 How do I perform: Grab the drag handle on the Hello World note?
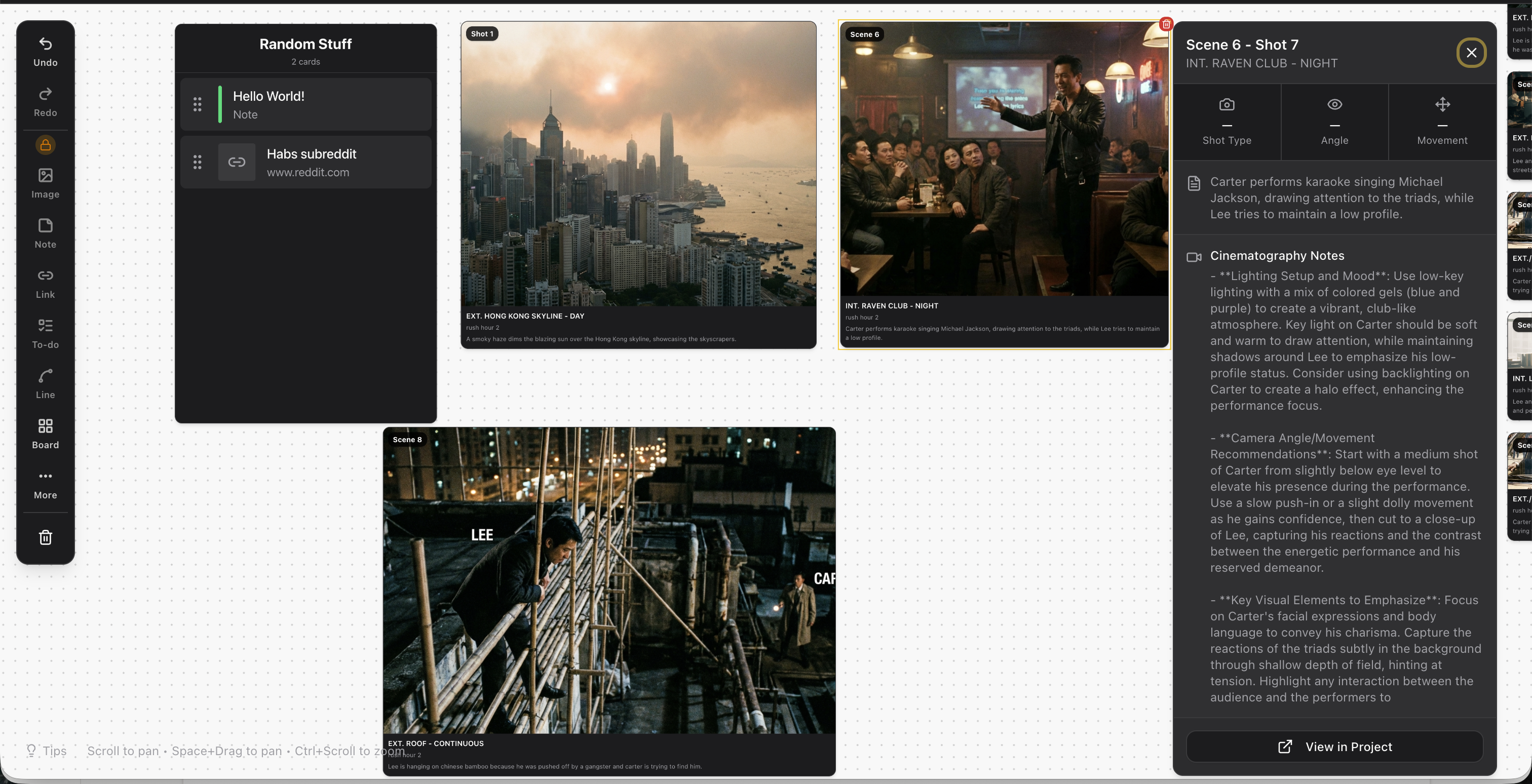(x=198, y=105)
